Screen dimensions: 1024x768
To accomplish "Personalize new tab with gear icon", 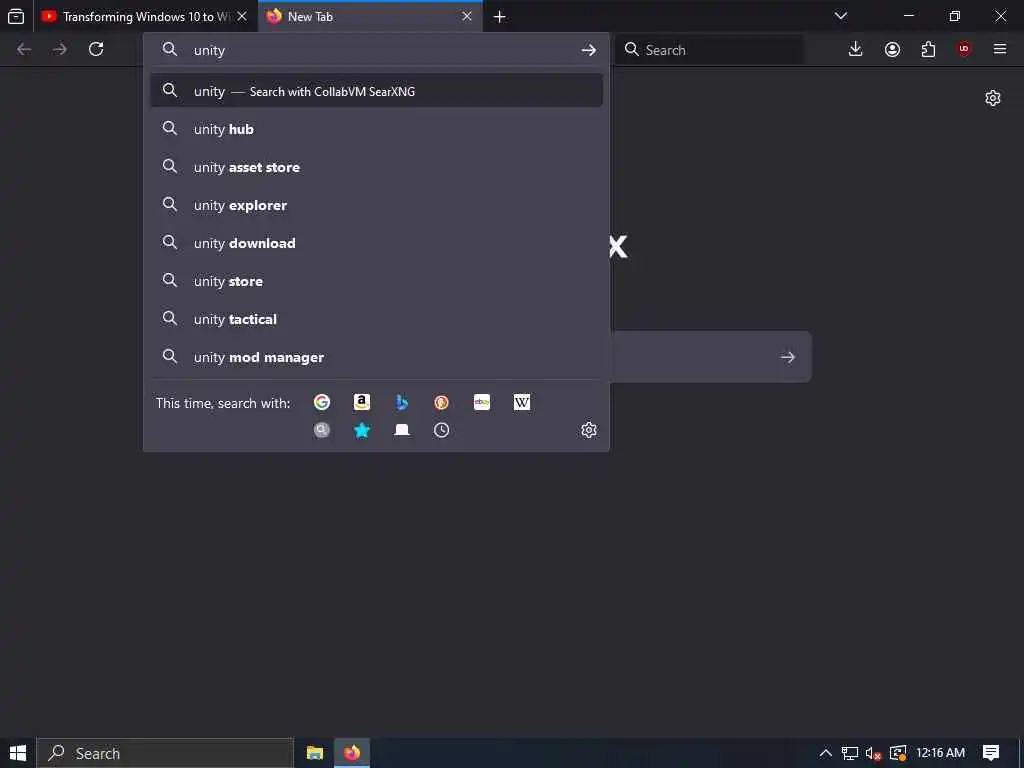I will (993, 98).
